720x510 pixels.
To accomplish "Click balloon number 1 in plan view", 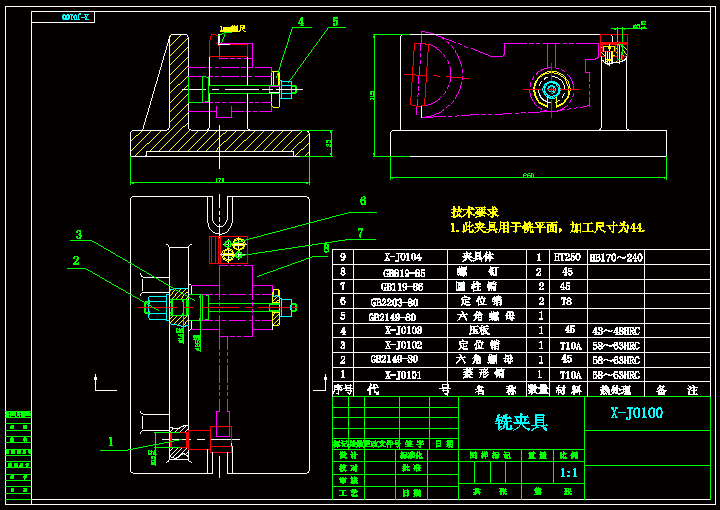I will pyautogui.click(x=110, y=442).
